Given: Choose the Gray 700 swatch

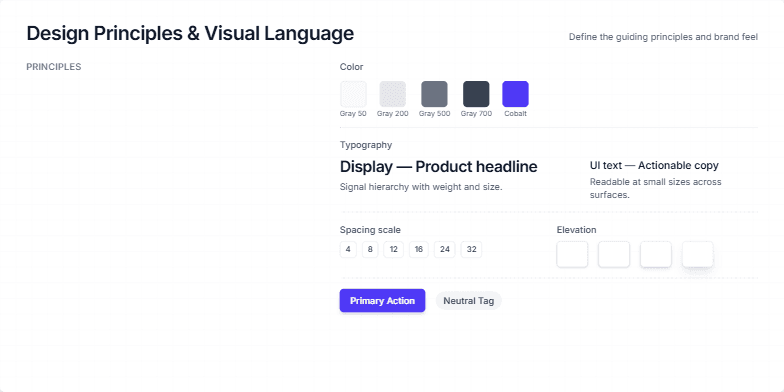Looking at the screenshot, I should pos(476,94).
